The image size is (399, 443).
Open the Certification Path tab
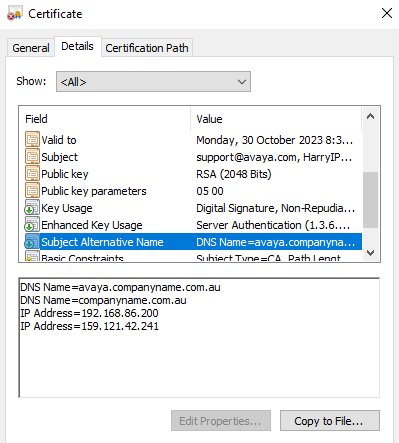pyautogui.click(x=147, y=48)
